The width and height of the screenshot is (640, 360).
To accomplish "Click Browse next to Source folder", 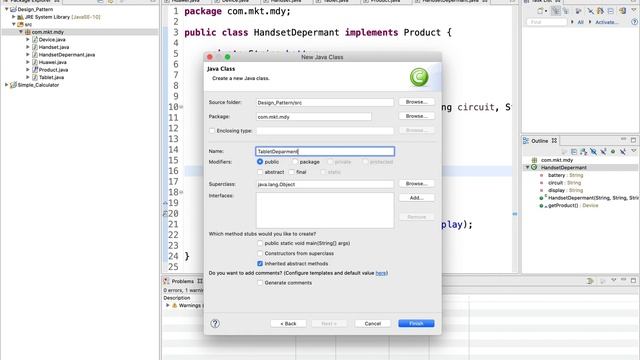I will point(416,102).
